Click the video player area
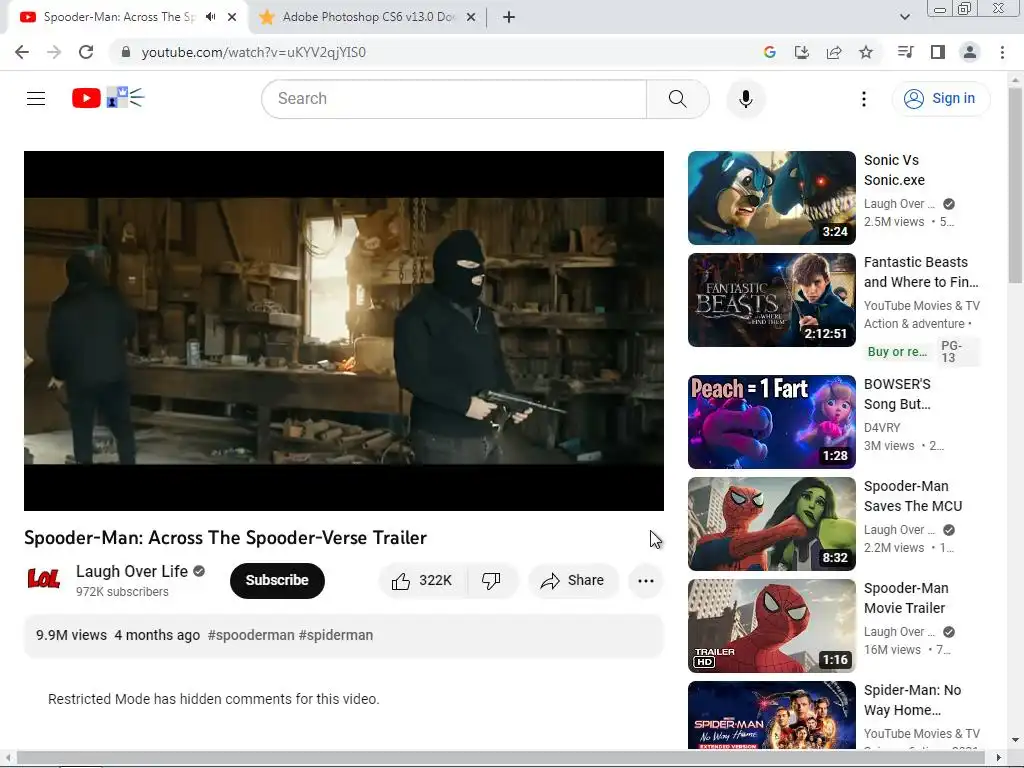The height and width of the screenshot is (768, 1024). tap(344, 331)
